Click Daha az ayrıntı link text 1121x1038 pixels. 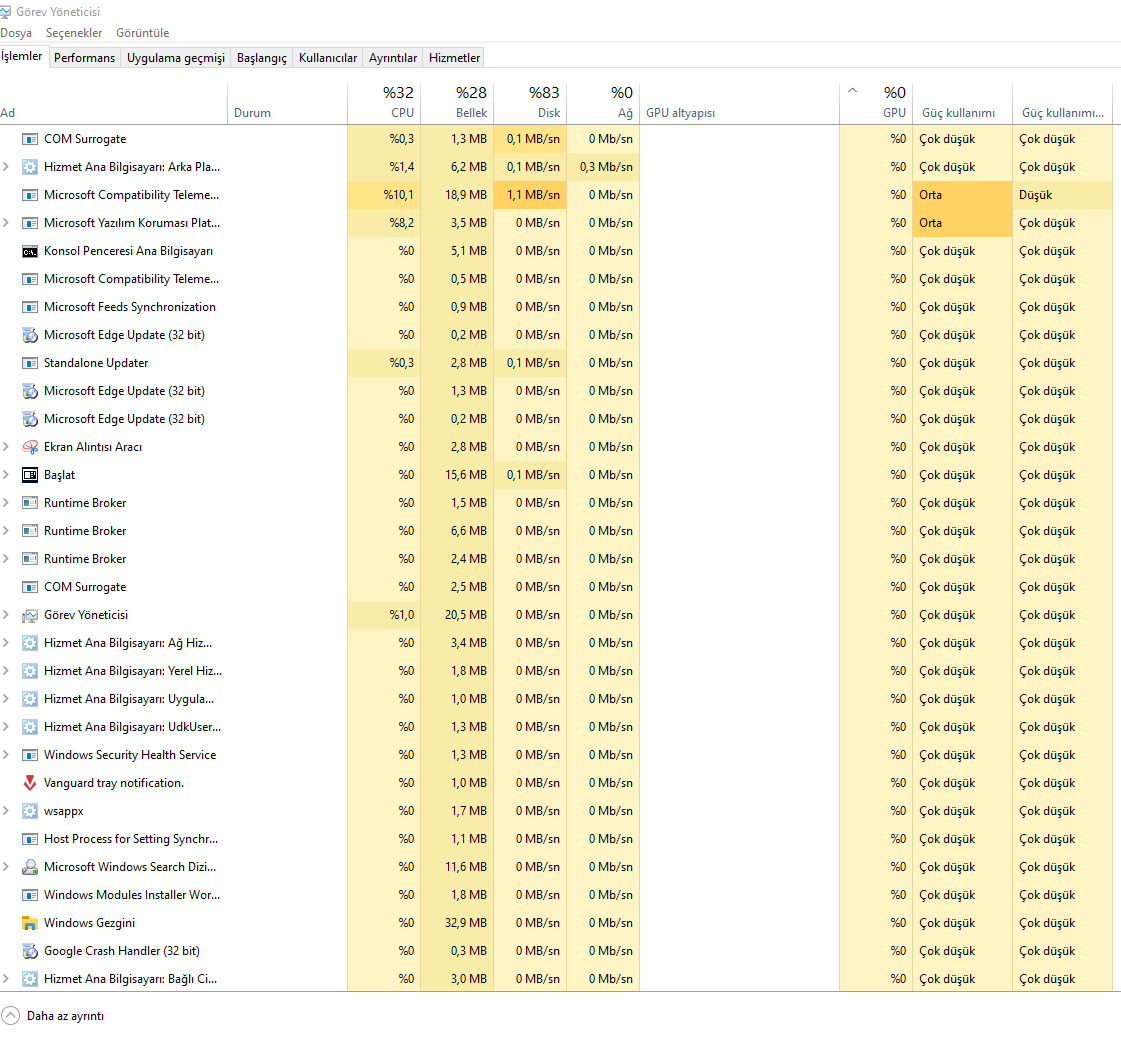tap(65, 1016)
